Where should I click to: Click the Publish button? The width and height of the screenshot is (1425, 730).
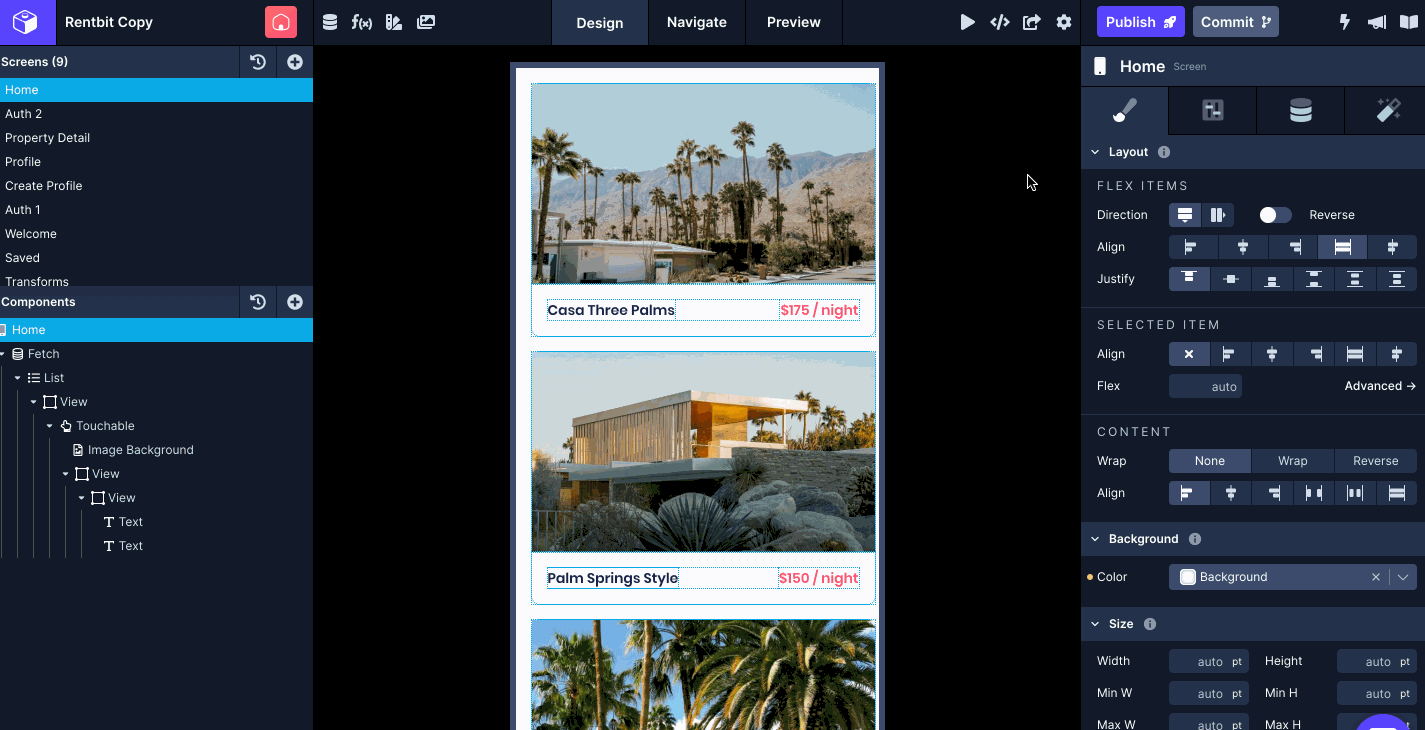pos(1141,22)
